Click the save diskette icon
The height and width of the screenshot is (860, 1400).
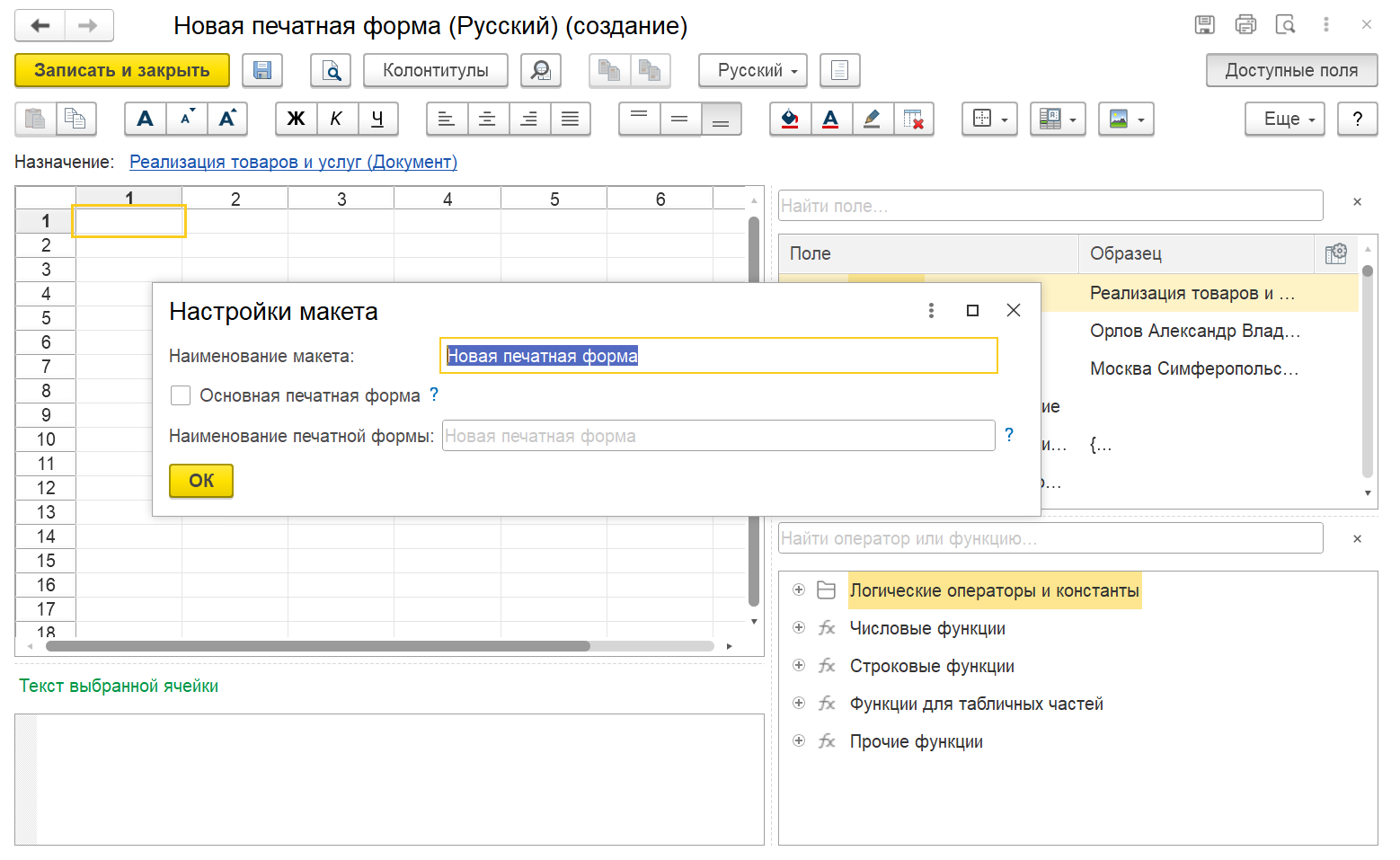[x=262, y=70]
